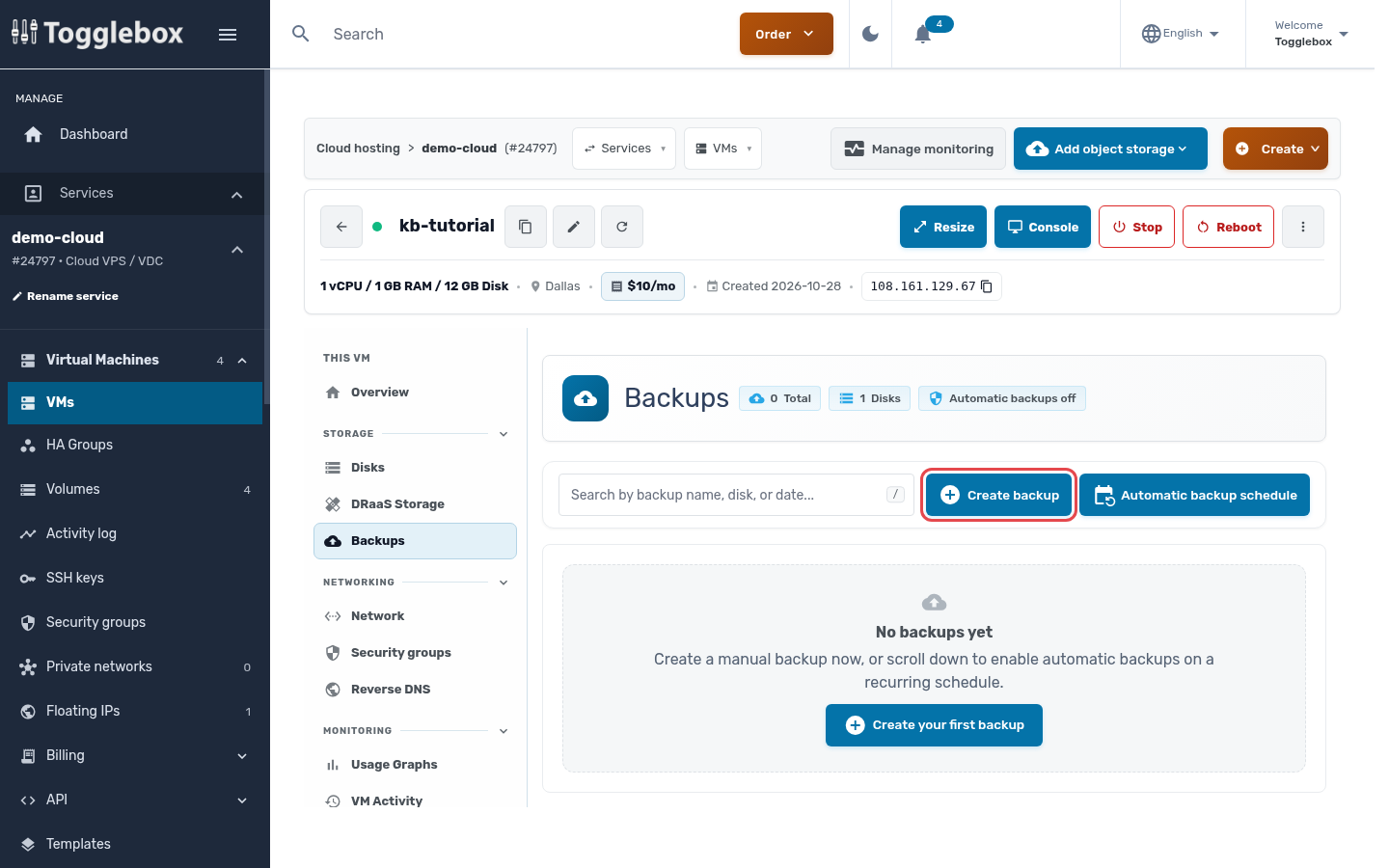Open the orange Create dropdown
The width and height of the screenshot is (1389, 868).
click(x=1275, y=149)
